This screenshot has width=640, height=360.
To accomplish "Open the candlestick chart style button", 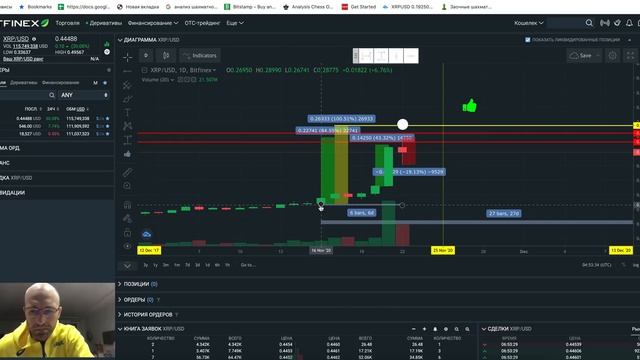I will click(166, 56).
